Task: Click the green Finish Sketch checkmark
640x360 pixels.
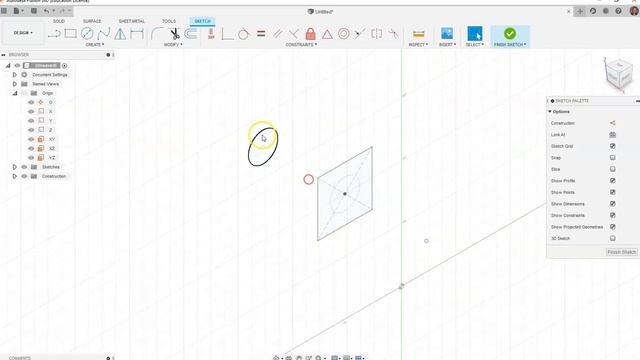Action: point(510,33)
